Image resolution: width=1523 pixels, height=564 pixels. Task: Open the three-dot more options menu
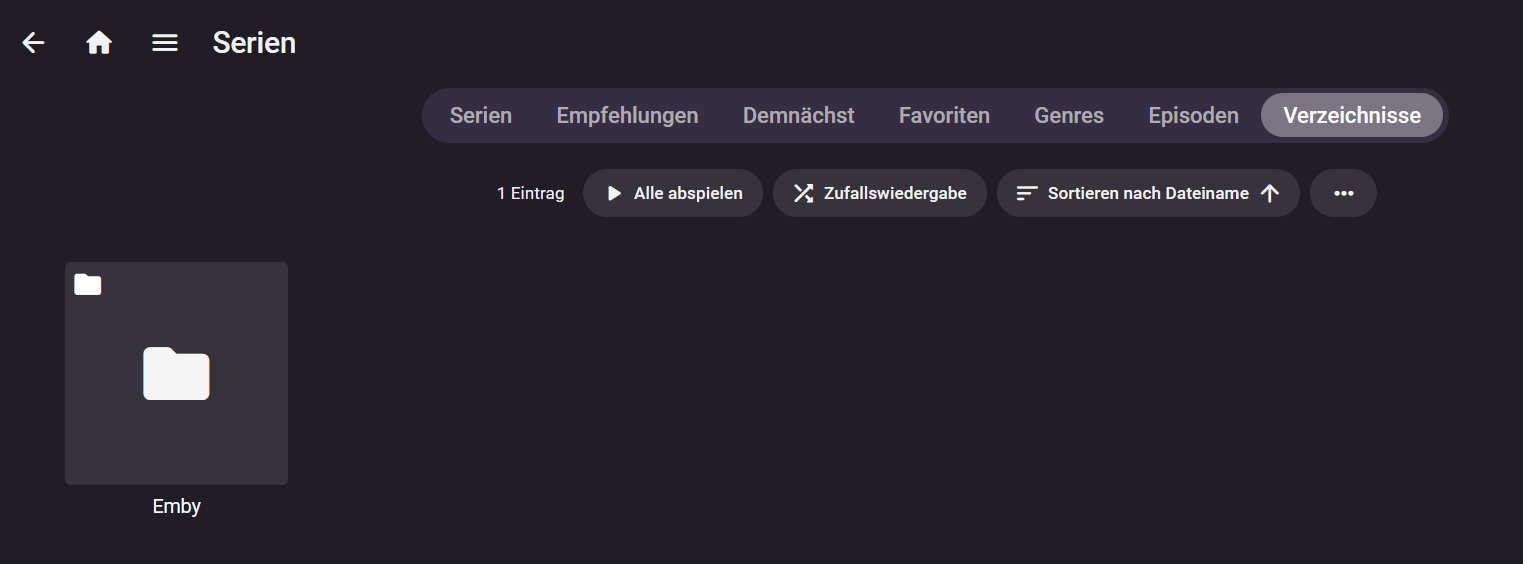tap(1343, 193)
